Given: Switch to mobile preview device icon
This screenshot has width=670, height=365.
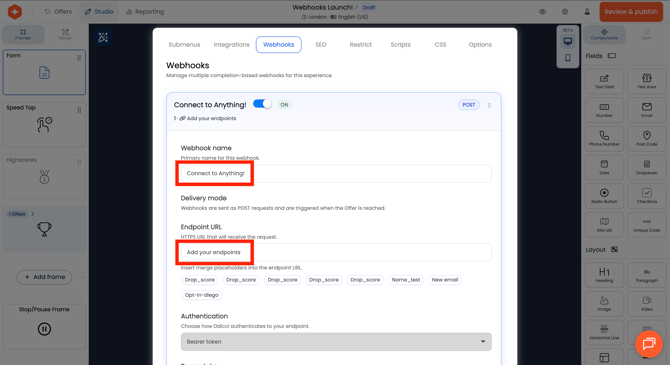Looking at the screenshot, I should (x=567, y=58).
